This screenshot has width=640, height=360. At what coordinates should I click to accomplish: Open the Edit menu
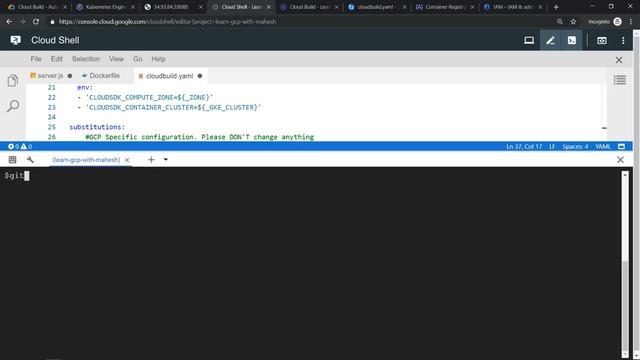57,59
